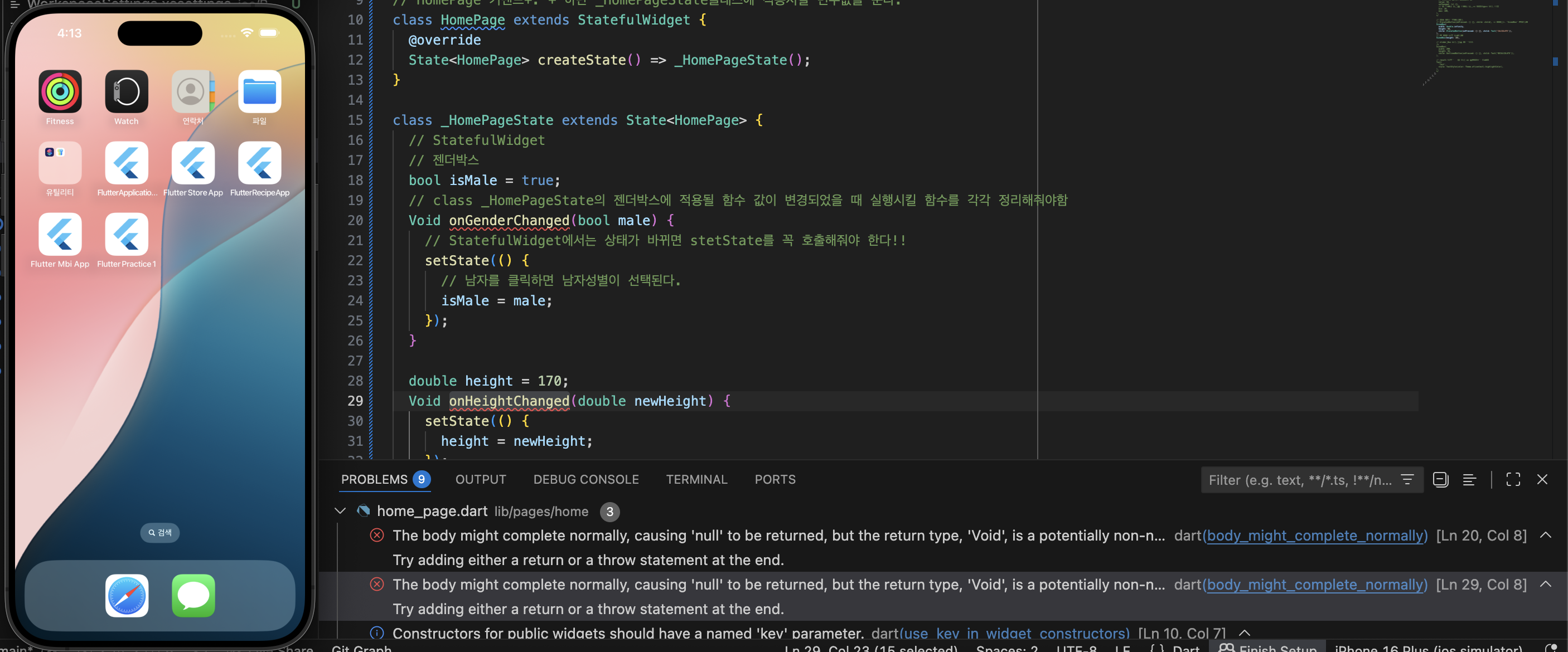The width and height of the screenshot is (1568, 652).
Task: Launch the Flutter Store App
Action: (193, 163)
